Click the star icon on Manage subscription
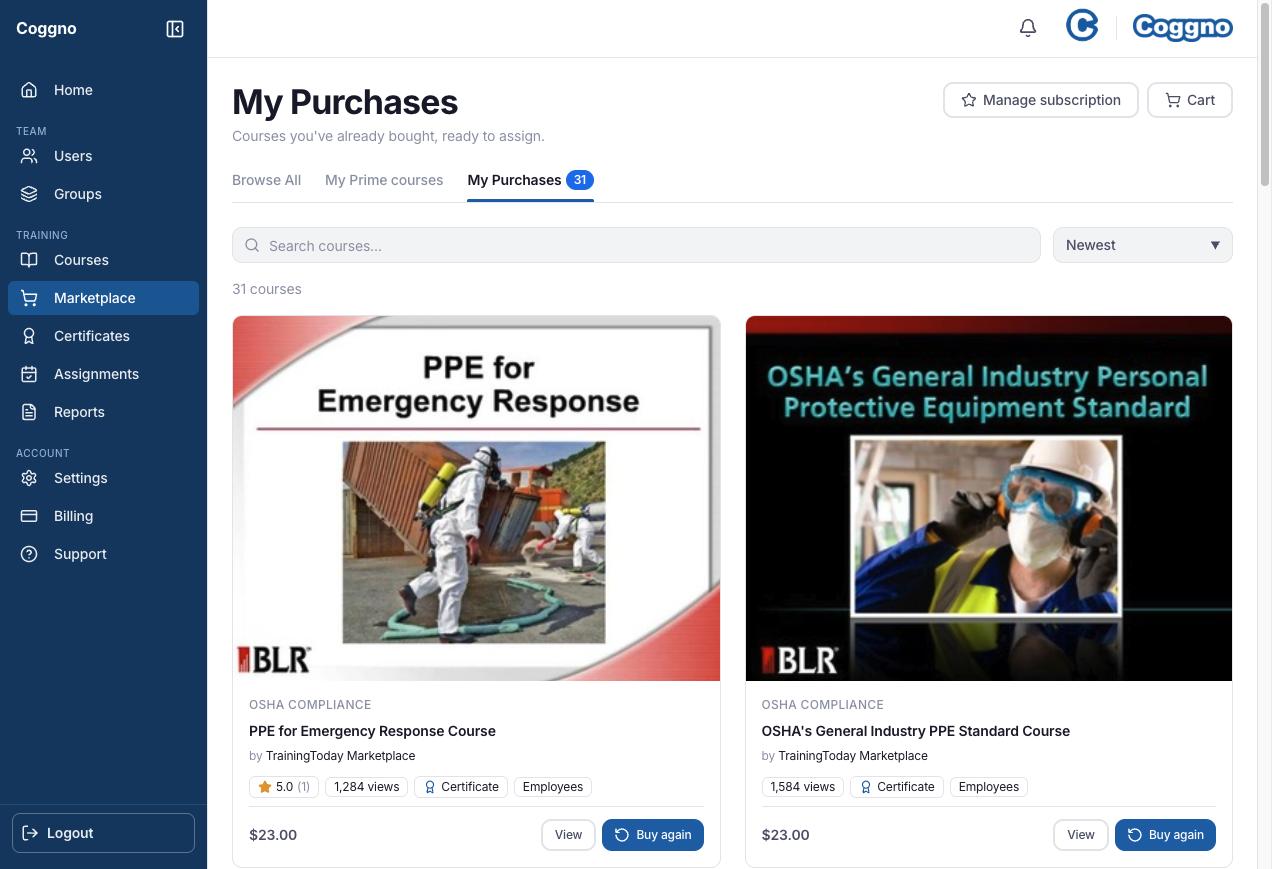Screen dimensions: 1272x869 coord(968,100)
